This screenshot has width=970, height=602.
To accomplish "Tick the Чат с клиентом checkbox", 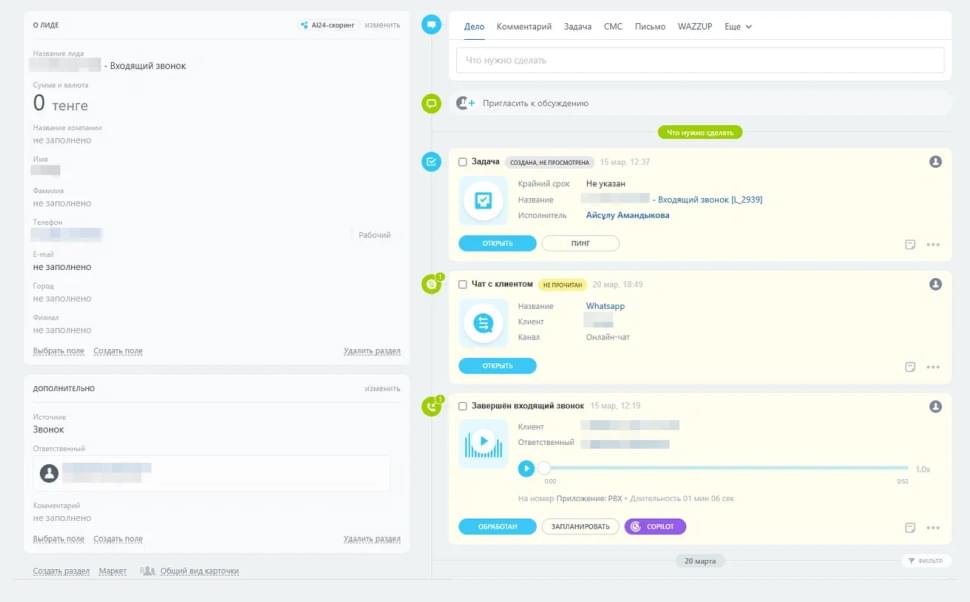I will pos(462,285).
